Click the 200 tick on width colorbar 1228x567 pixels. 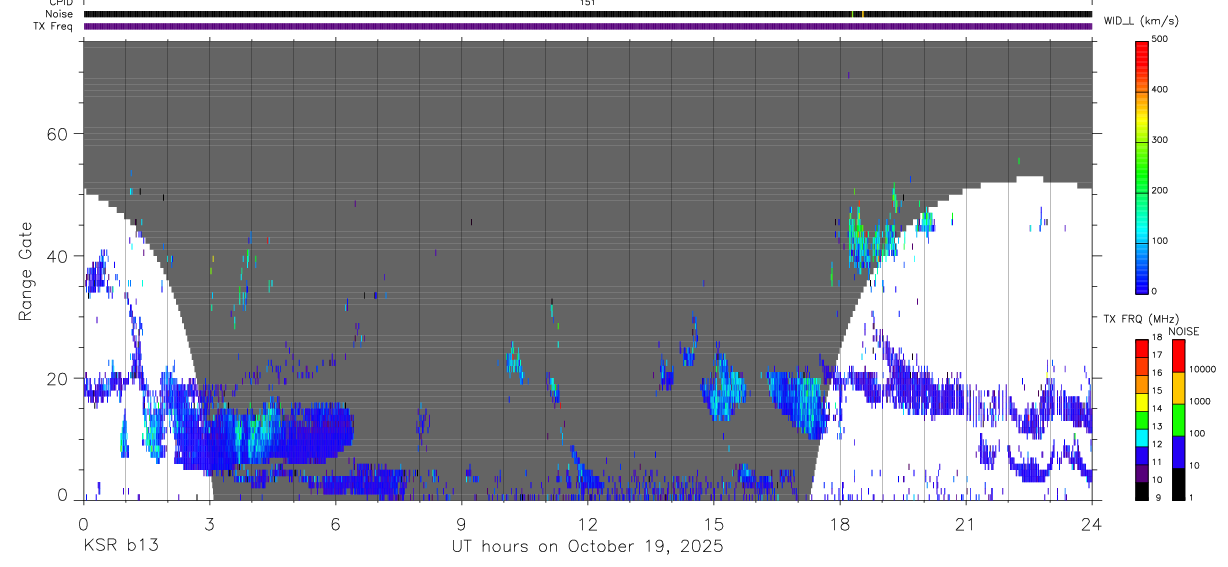pos(1161,190)
